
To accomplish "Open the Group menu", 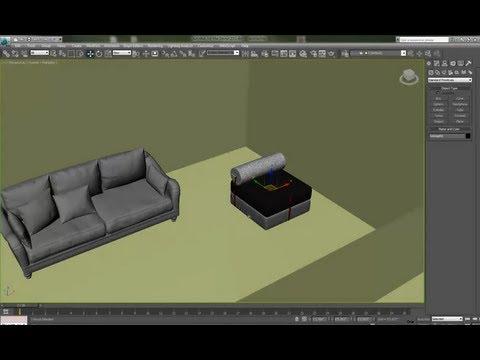I will pos(46,46).
